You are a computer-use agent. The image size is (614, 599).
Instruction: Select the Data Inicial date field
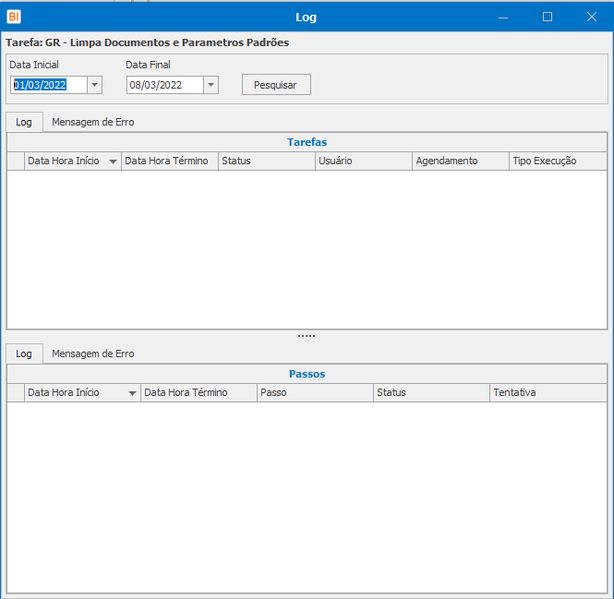point(49,85)
